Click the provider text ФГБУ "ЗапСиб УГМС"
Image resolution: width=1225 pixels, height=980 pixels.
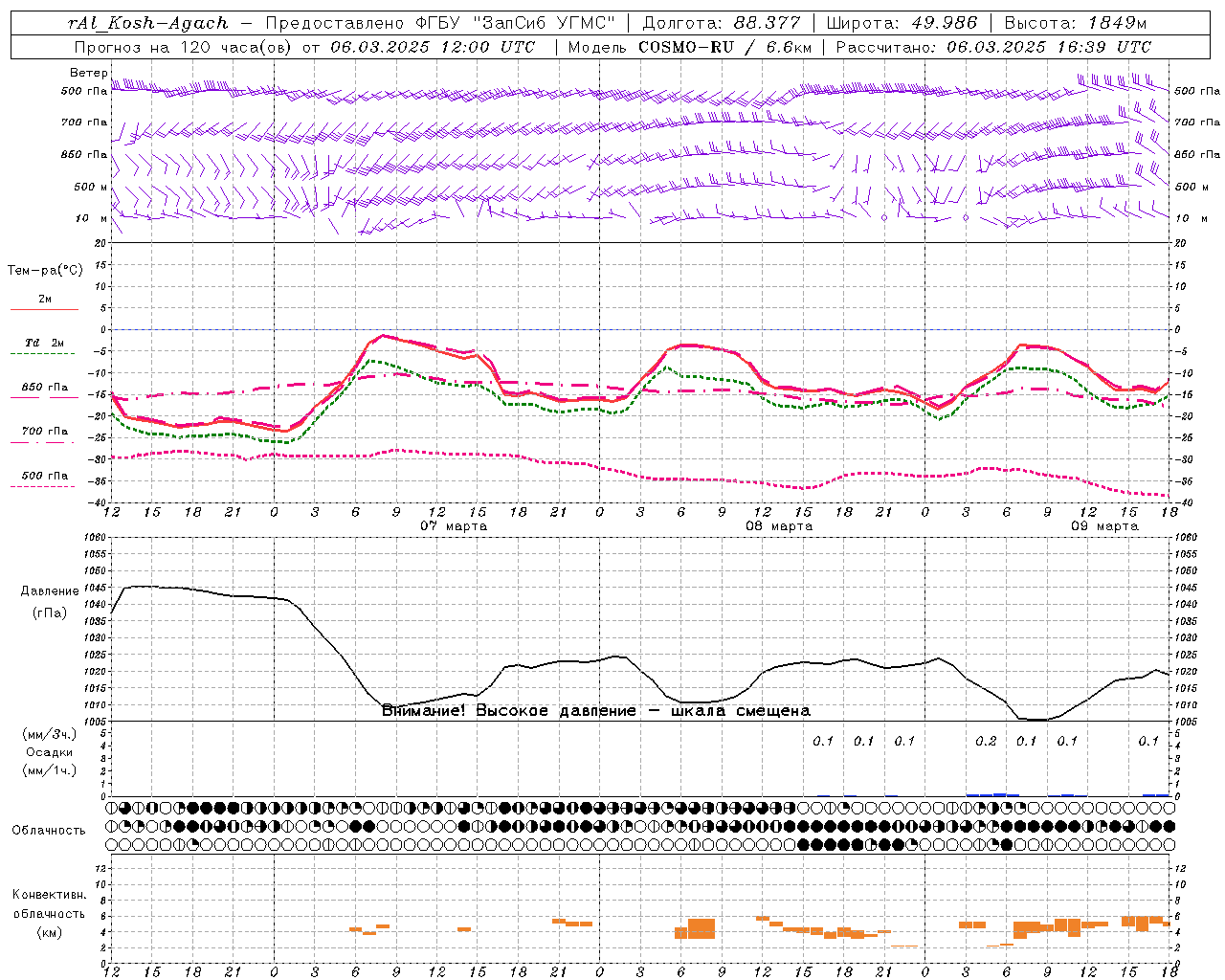click(x=517, y=23)
